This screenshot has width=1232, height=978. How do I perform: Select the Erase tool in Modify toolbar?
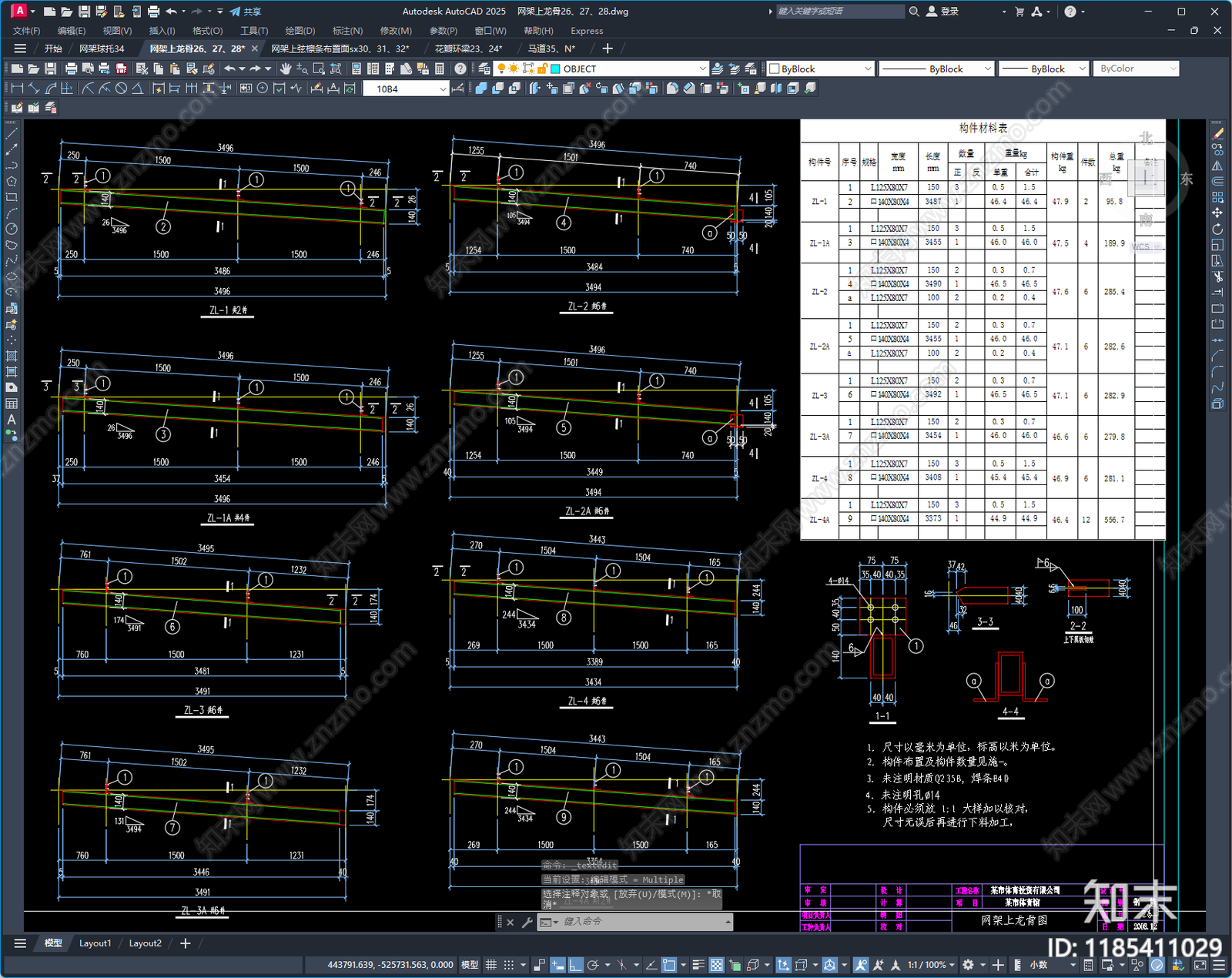pyautogui.click(x=1217, y=133)
